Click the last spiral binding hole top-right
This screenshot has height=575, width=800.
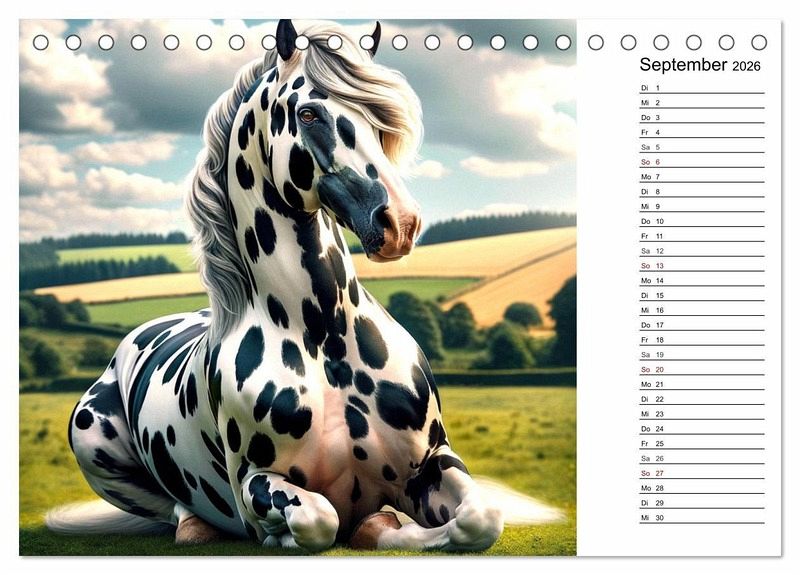pos(759,42)
